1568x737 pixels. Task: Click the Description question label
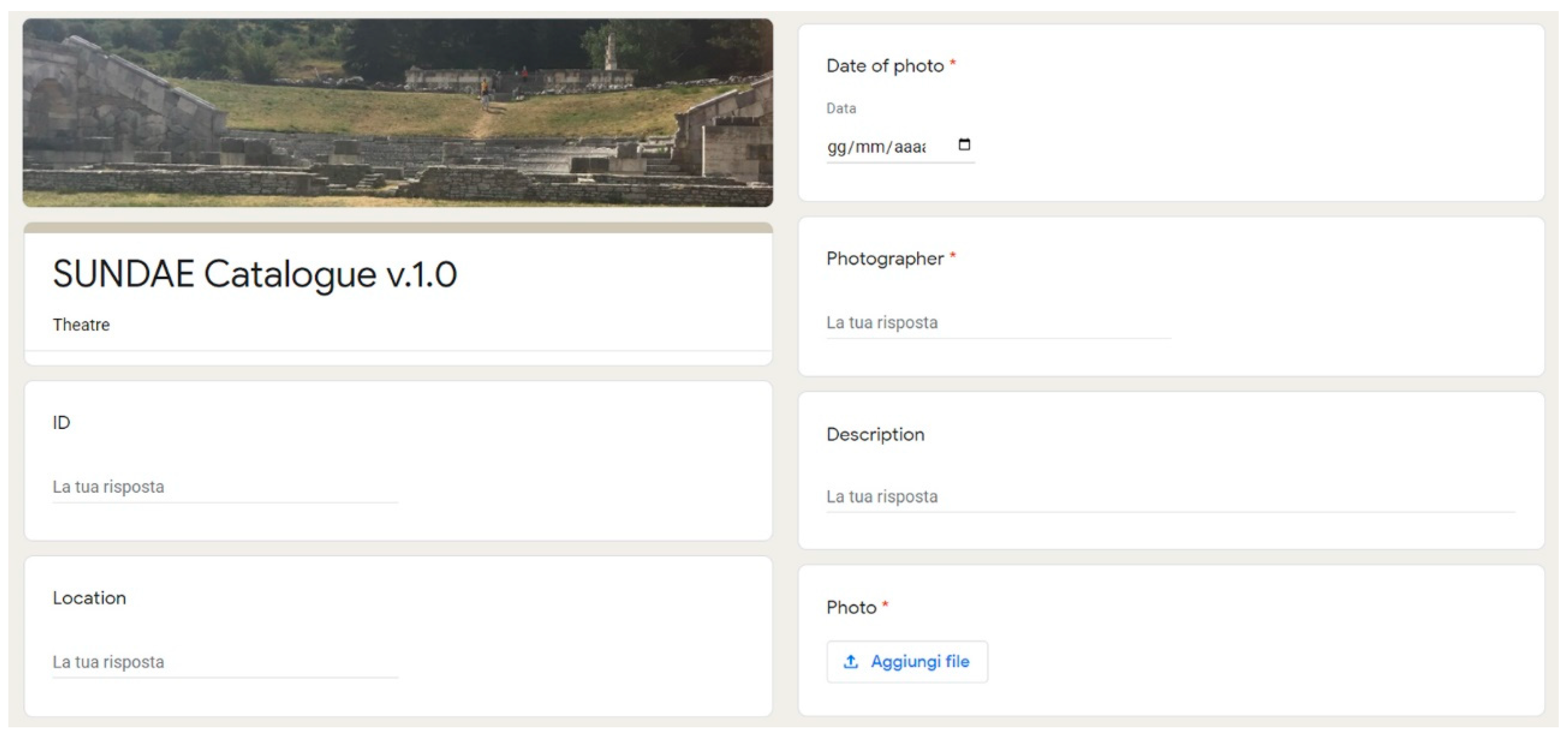point(875,434)
